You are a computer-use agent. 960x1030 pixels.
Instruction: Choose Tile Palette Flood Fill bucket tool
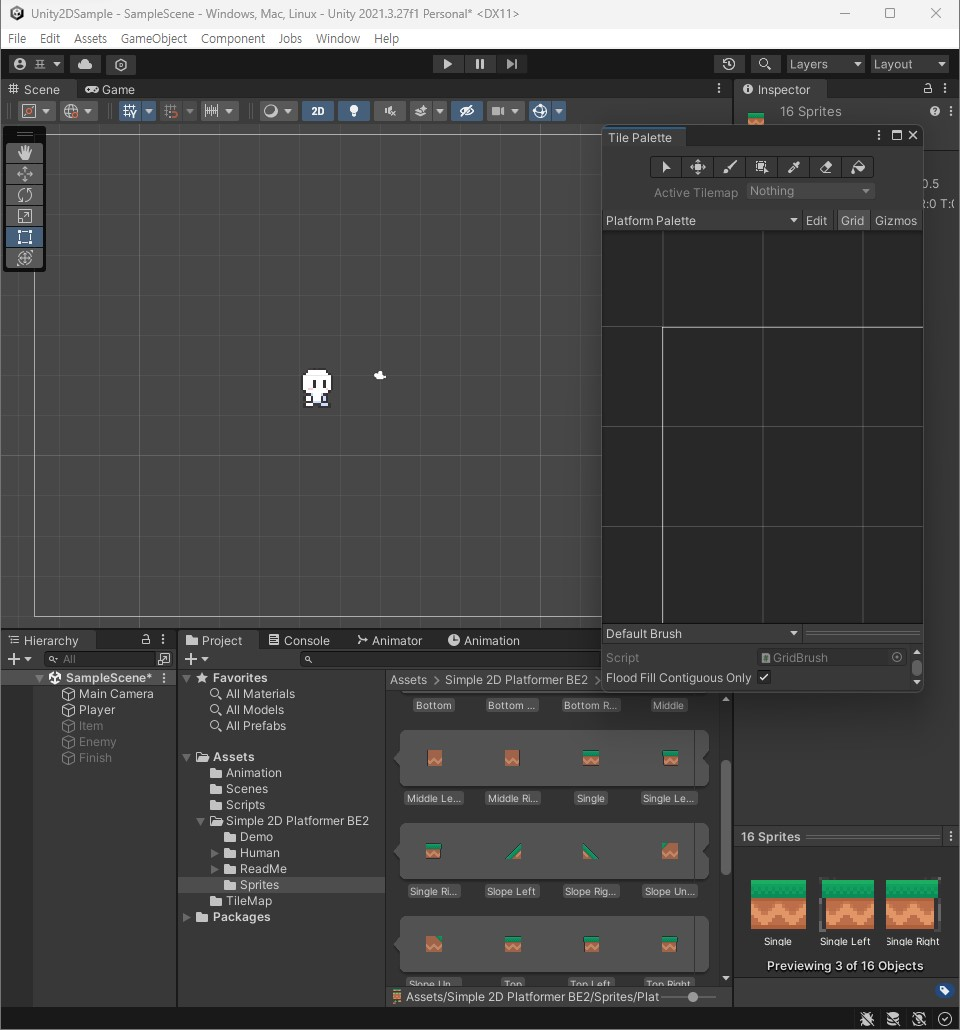(857, 168)
